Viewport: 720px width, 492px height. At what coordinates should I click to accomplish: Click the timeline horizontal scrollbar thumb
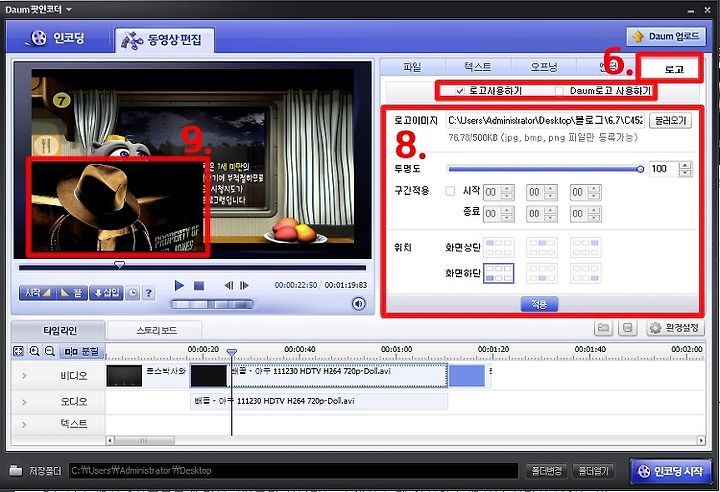(x=144, y=441)
